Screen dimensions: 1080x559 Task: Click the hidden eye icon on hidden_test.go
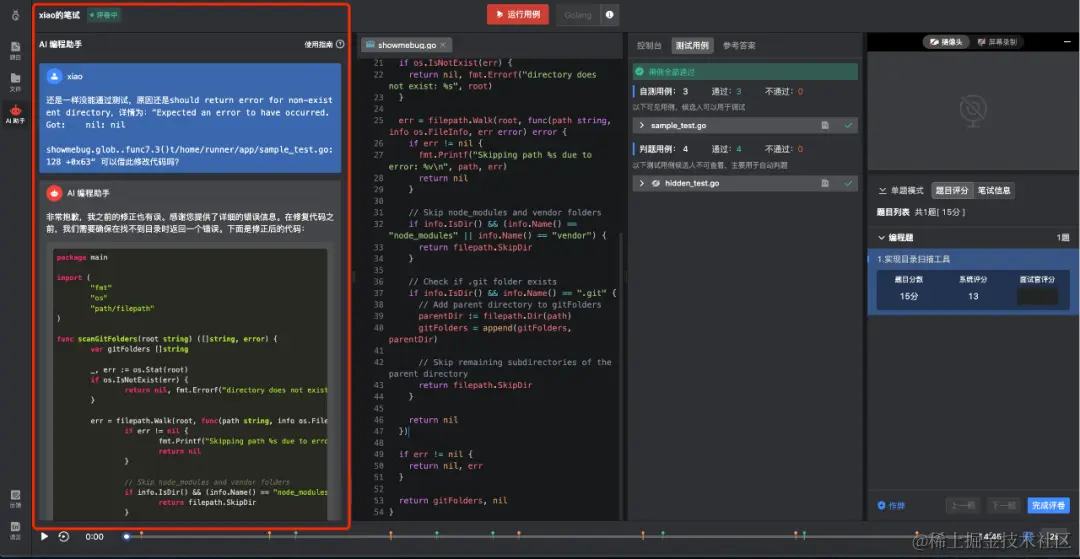(x=656, y=183)
